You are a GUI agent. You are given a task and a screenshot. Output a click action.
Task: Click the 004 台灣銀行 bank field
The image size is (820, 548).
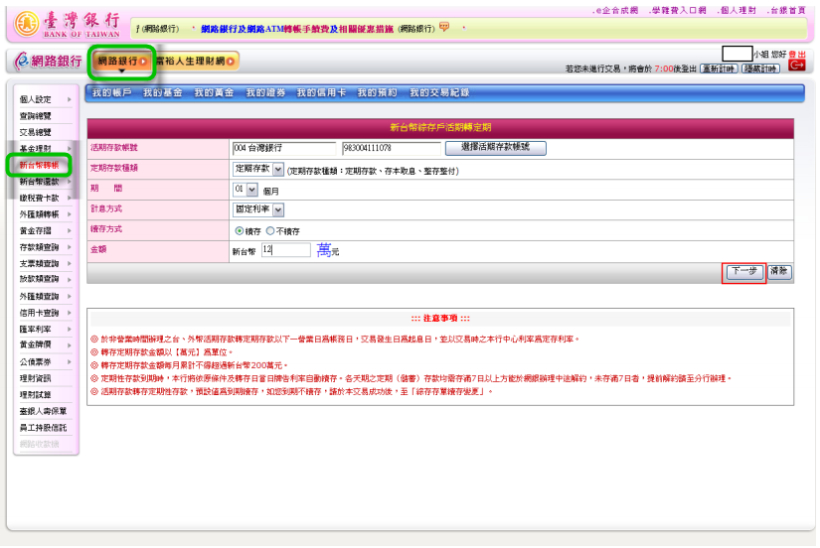(x=284, y=149)
